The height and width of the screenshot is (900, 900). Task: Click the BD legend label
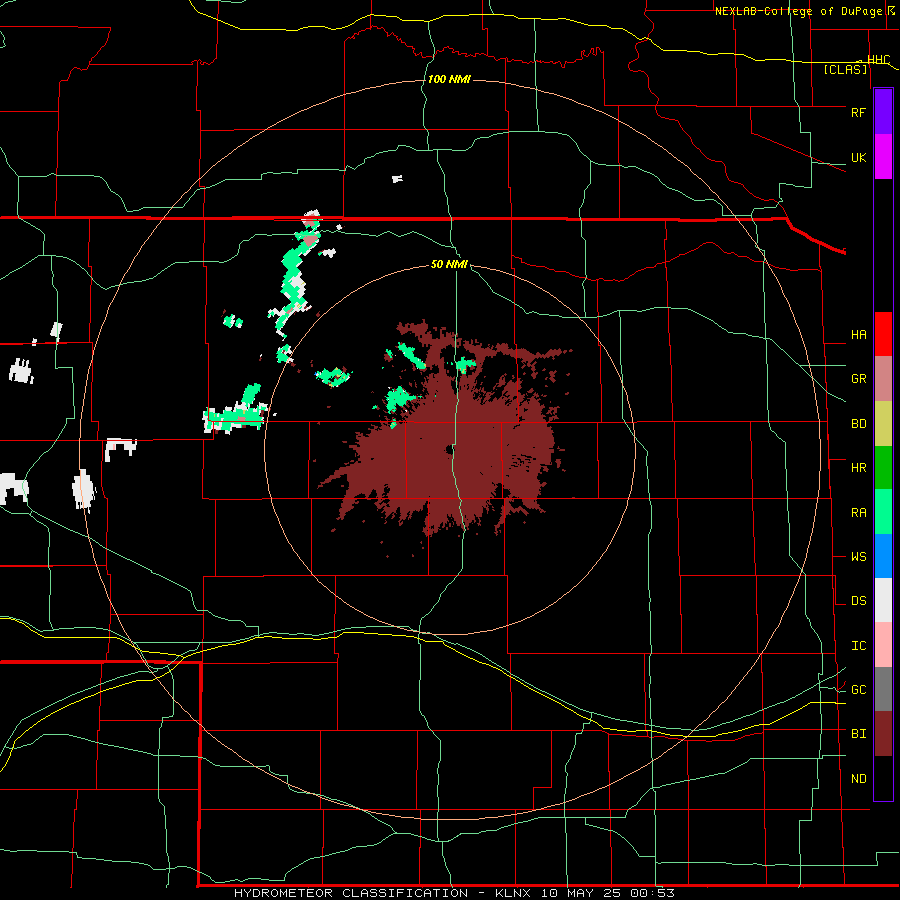click(x=858, y=424)
